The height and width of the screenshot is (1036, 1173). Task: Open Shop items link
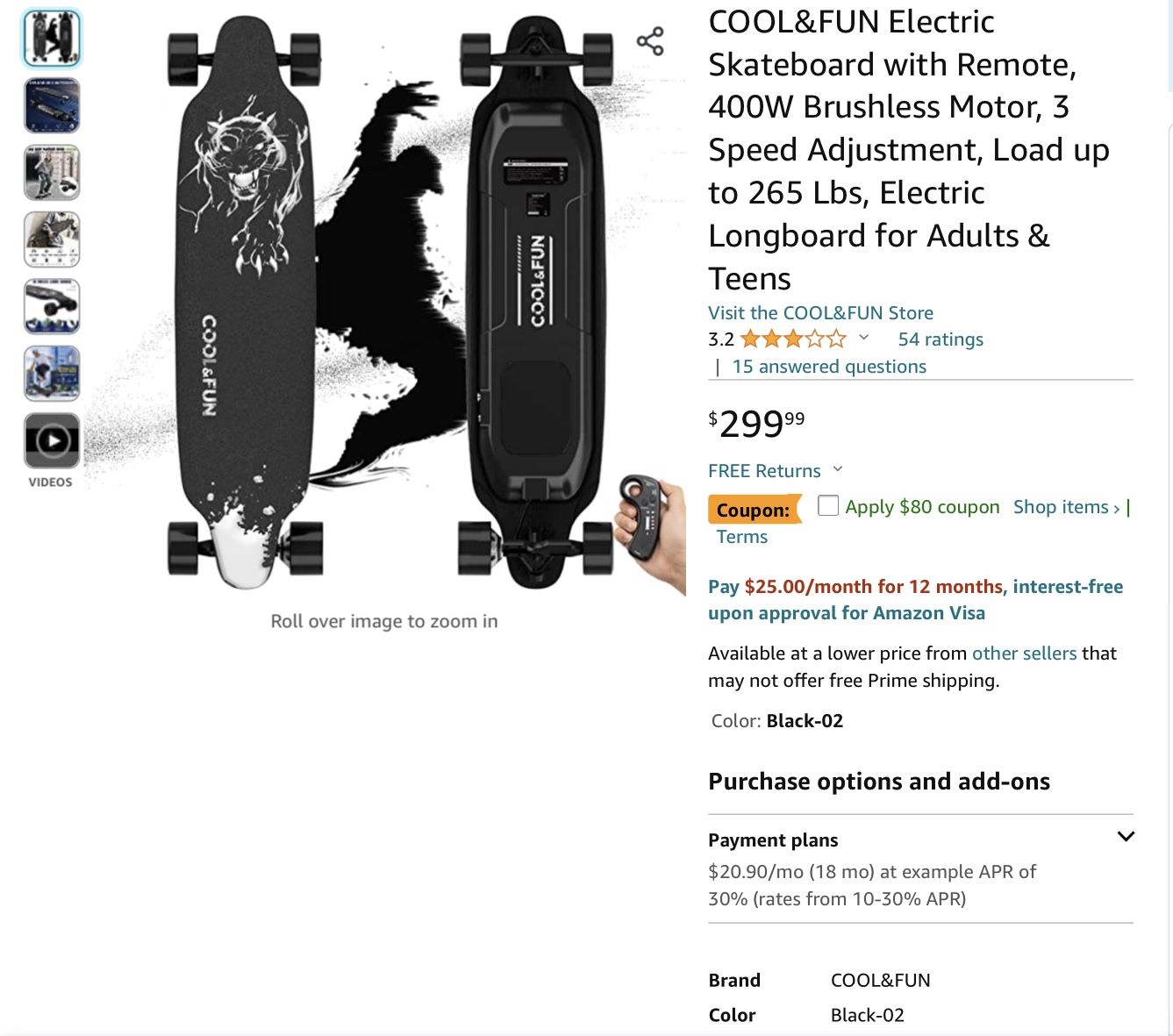1062,506
